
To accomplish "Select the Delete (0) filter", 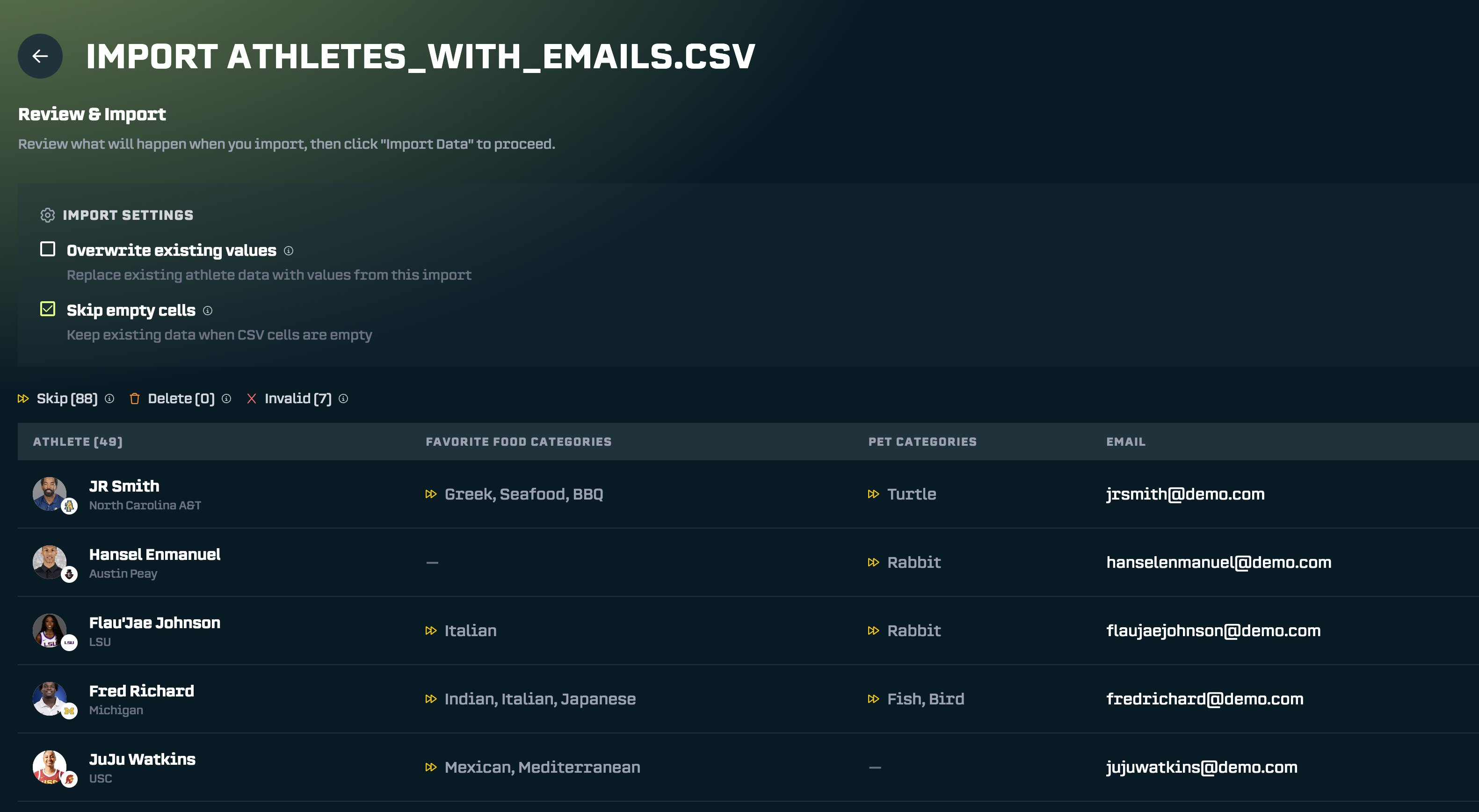I will [180, 399].
